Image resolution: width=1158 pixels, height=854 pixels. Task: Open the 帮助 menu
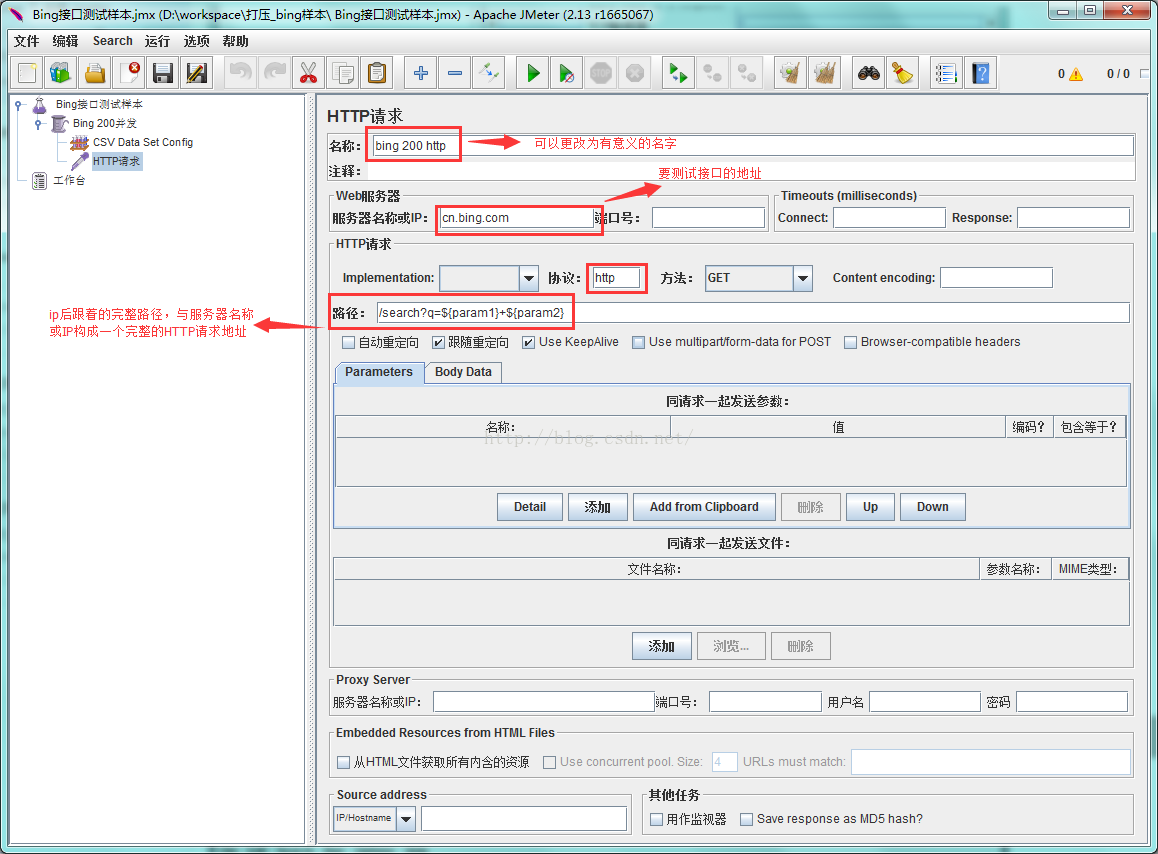[x=236, y=41]
